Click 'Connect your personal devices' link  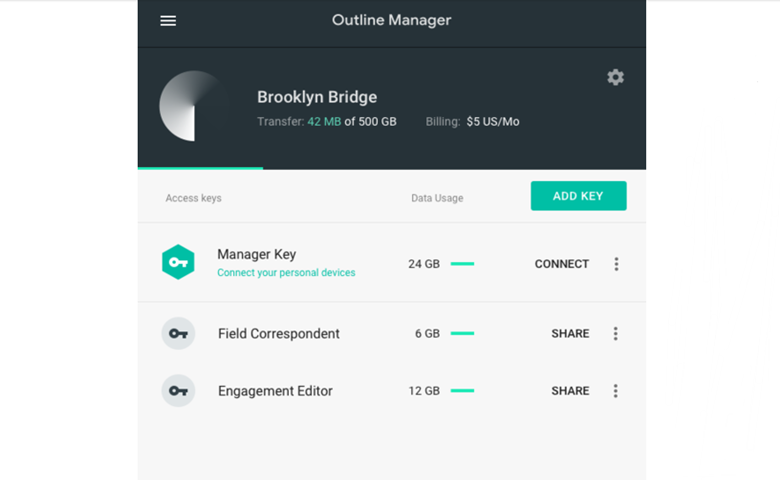[286, 273]
